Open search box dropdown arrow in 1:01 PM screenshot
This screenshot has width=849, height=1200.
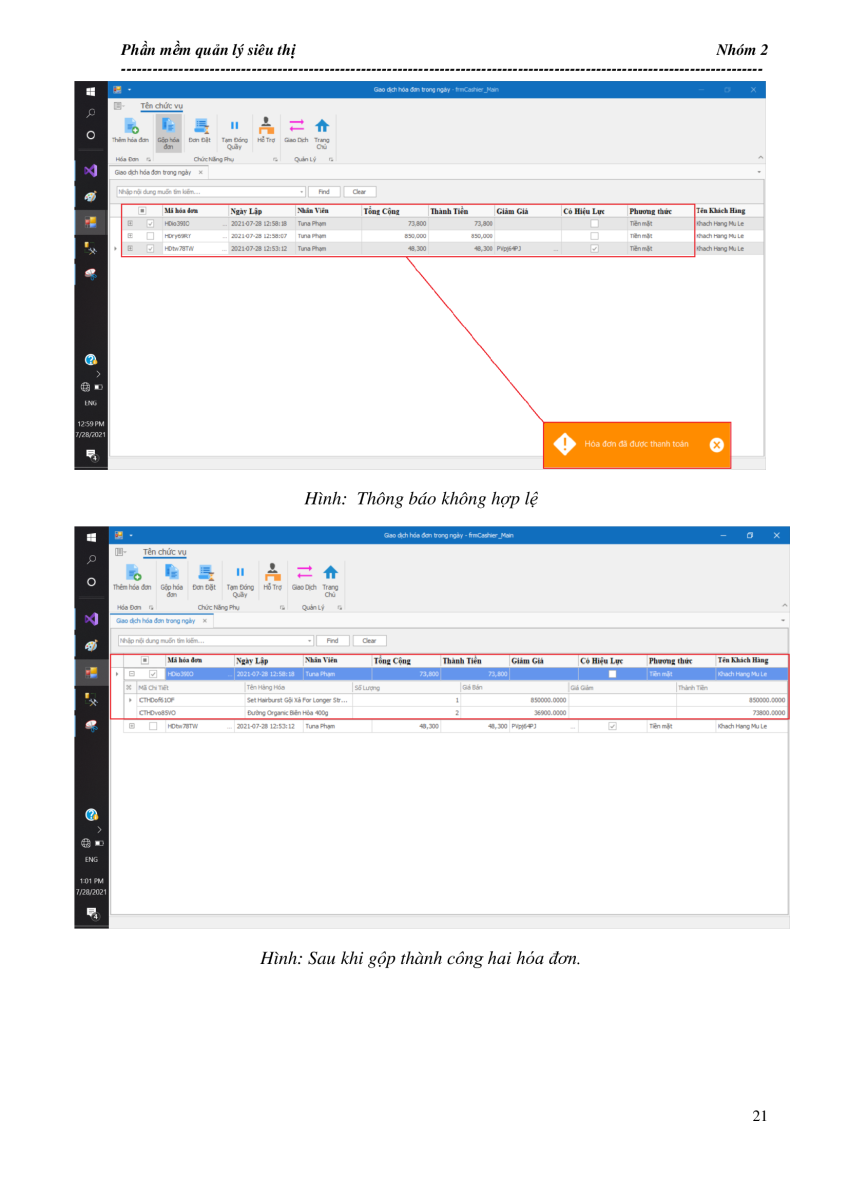coord(310,640)
